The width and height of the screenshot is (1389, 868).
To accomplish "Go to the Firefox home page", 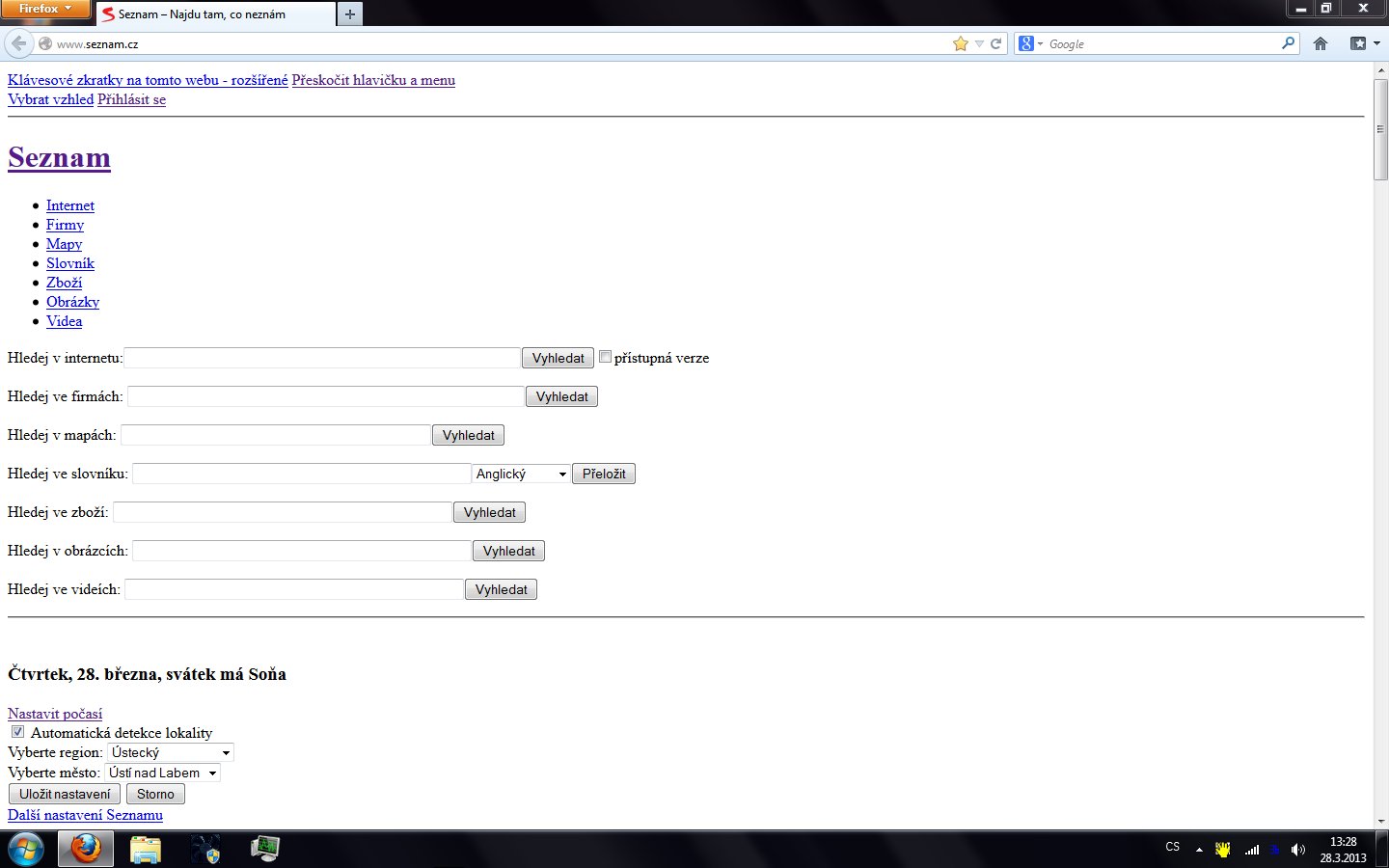I will click(1321, 43).
